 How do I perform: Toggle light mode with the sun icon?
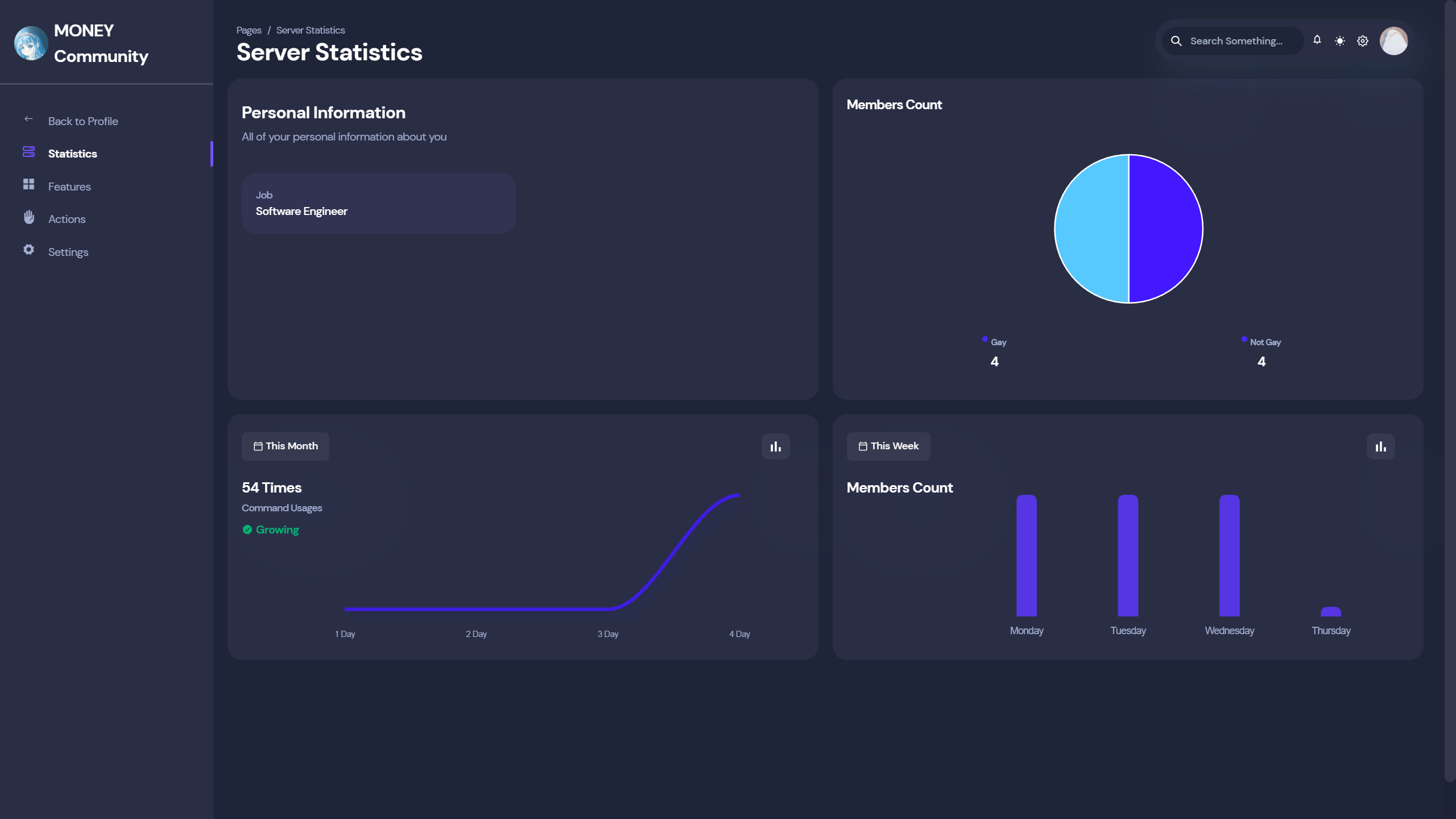(1340, 41)
